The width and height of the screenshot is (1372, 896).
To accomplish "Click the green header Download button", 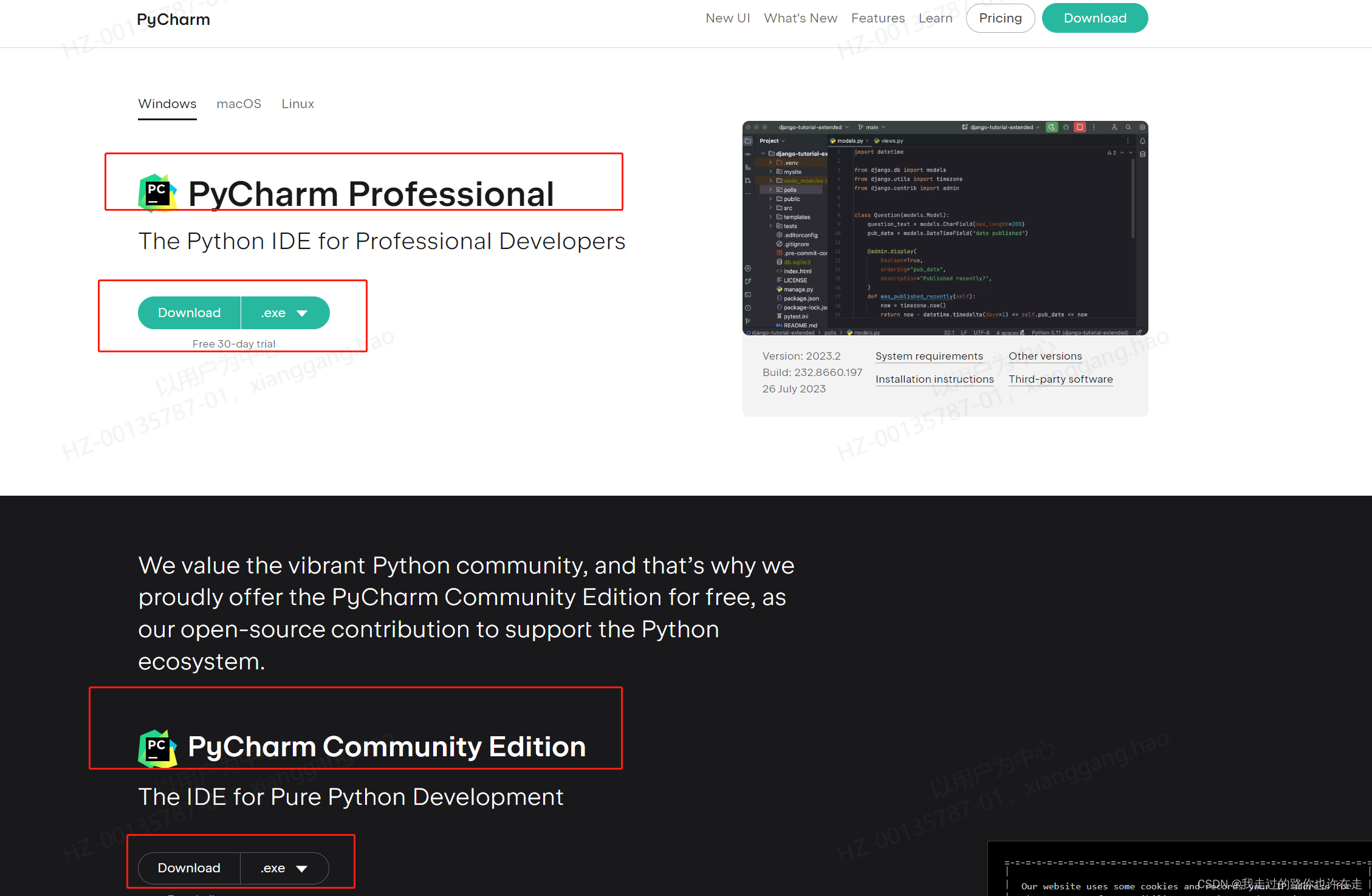I will click(1095, 18).
